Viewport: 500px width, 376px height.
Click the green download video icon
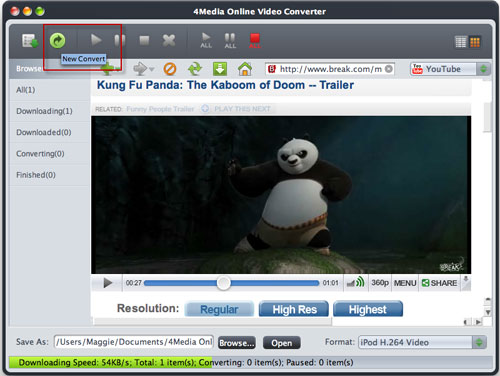tap(220, 69)
